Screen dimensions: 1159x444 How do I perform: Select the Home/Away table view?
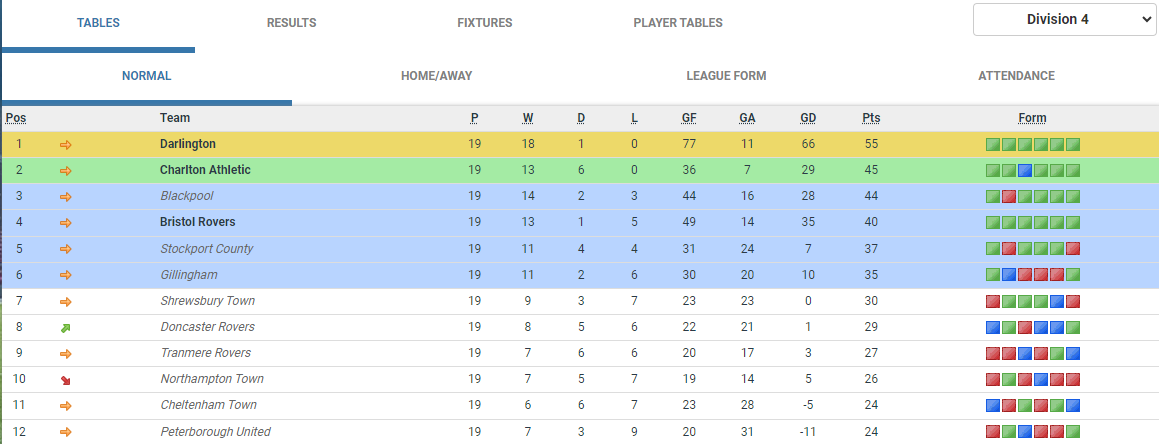pos(437,76)
